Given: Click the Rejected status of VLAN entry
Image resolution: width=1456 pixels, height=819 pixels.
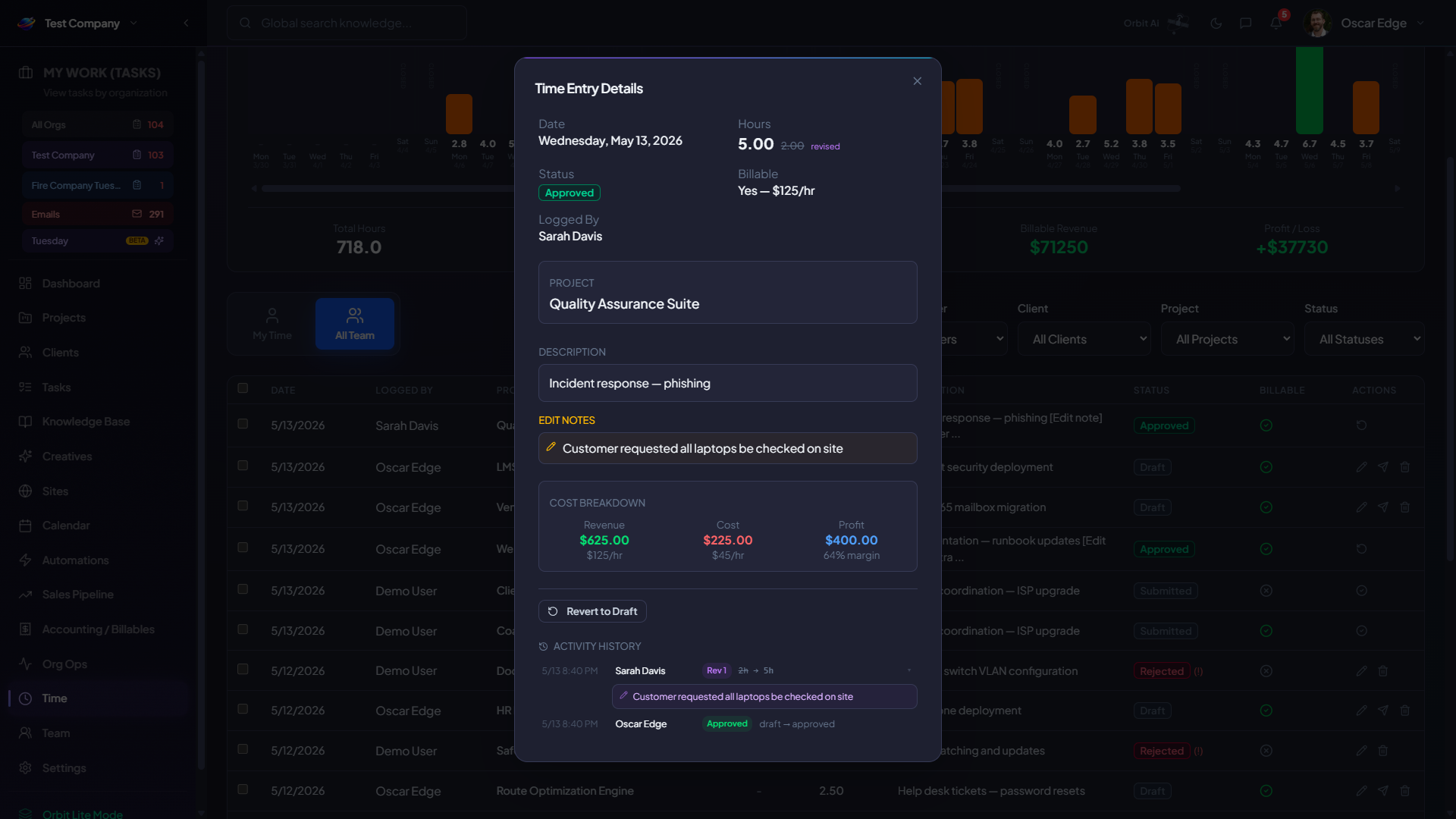Looking at the screenshot, I should (1161, 671).
